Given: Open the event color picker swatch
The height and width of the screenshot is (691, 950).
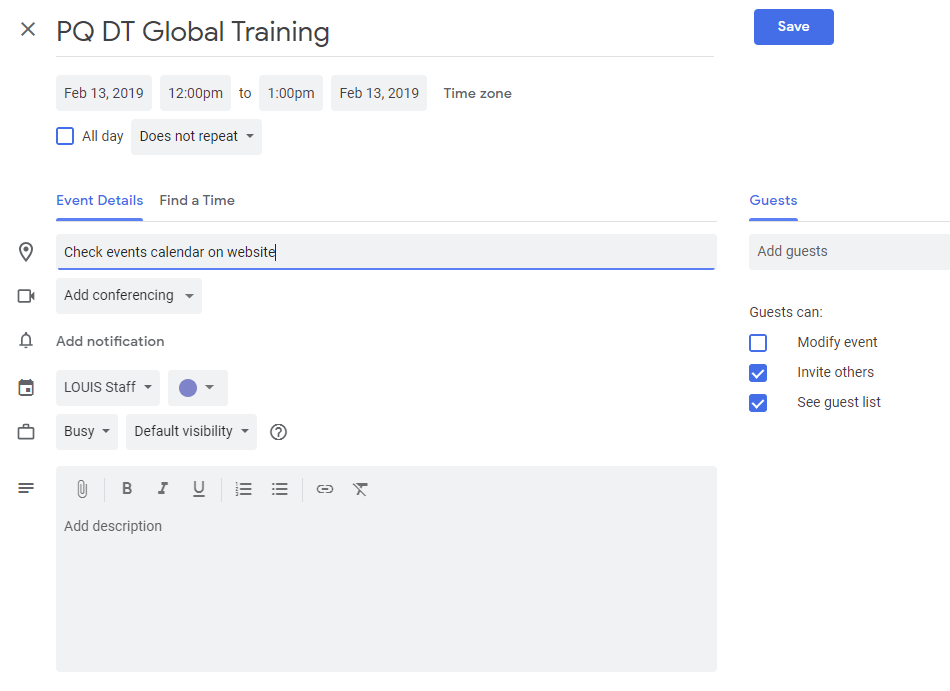Looking at the screenshot, I should tap(198, 388).
